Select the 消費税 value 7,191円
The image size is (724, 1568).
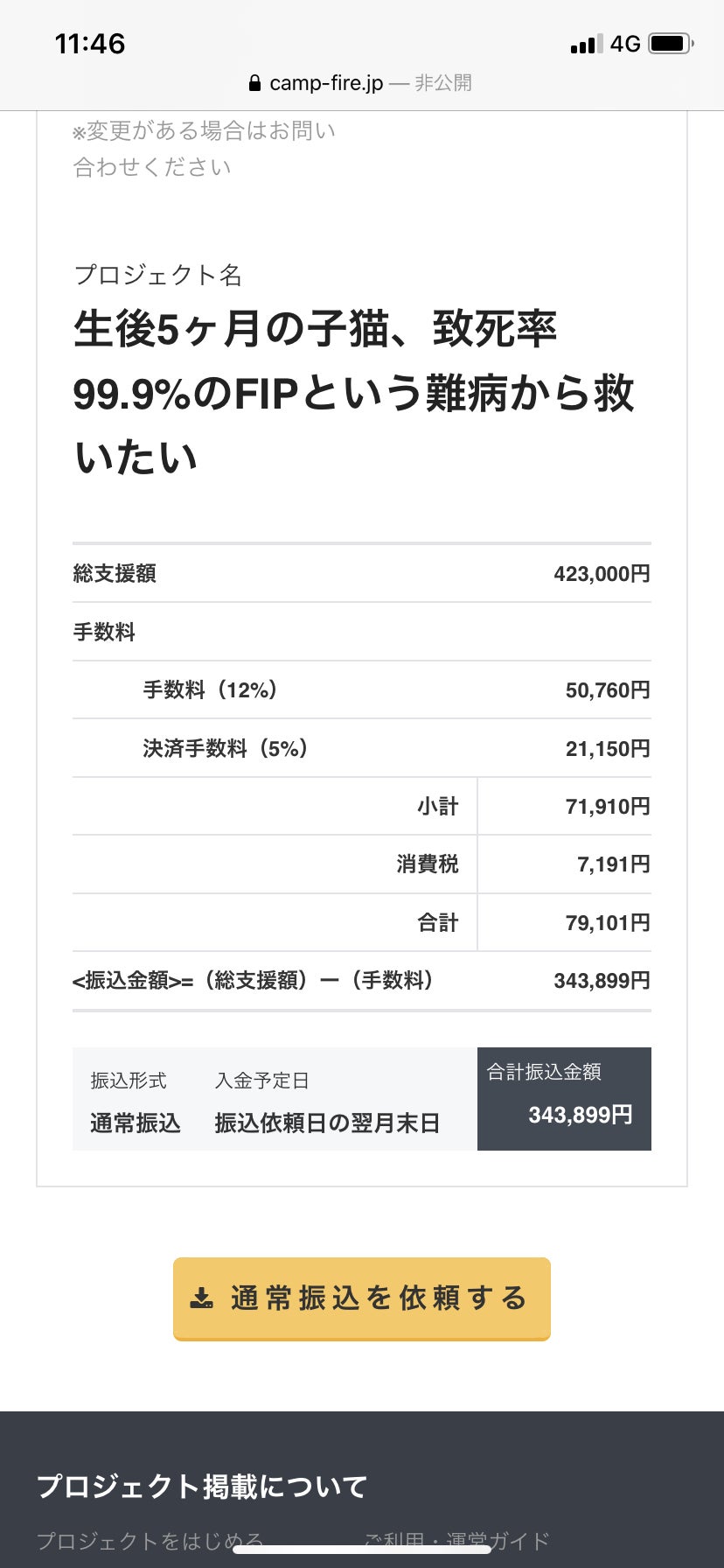tap(613, 864)
